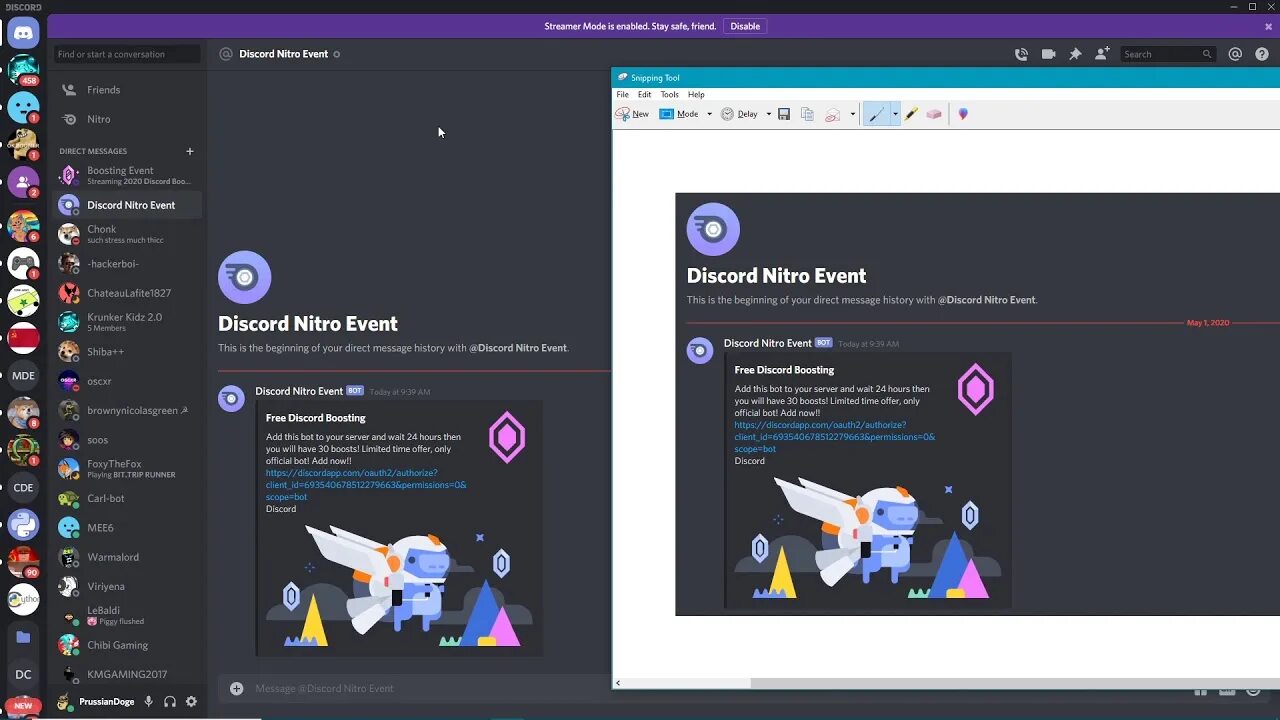Open Shiba++ direct message
1280x720 pixels.
tap(127, 352)
